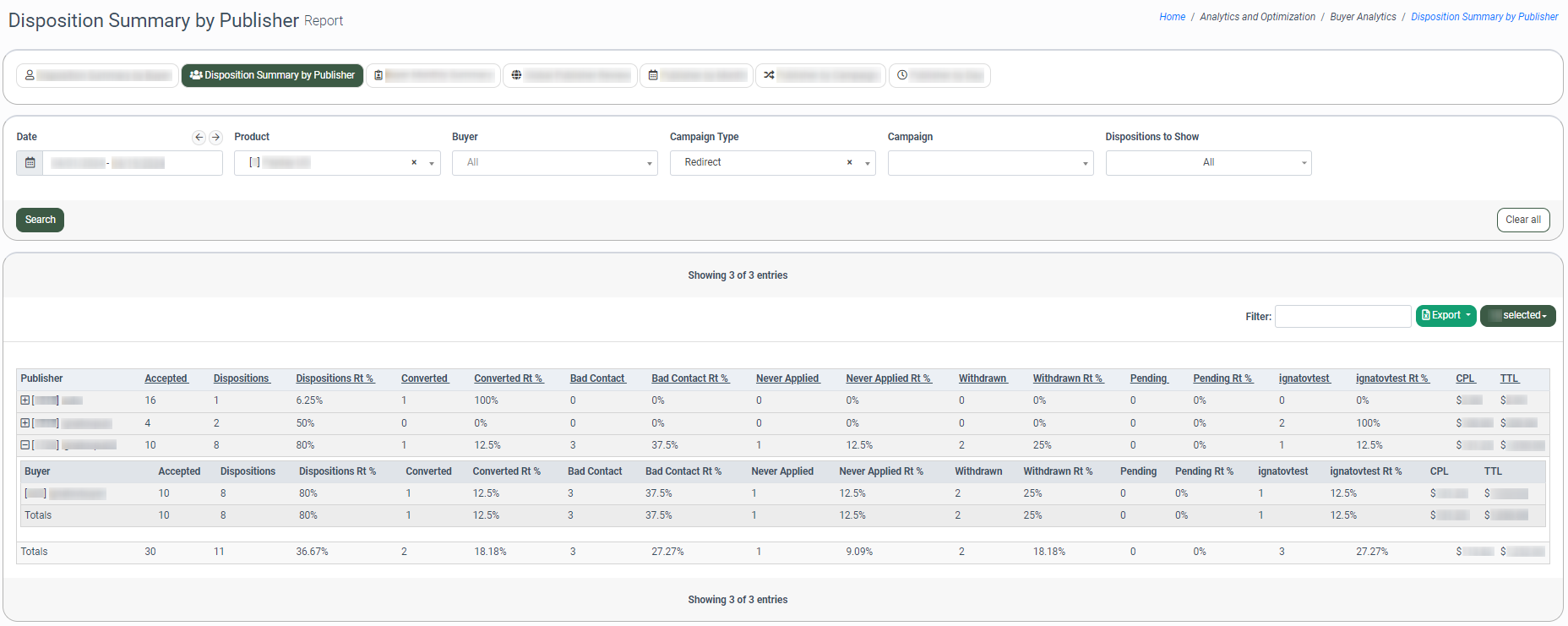Open the report tab with globe icon
The height and width of the screenshot is (626, 1568).
pos(570,76)
